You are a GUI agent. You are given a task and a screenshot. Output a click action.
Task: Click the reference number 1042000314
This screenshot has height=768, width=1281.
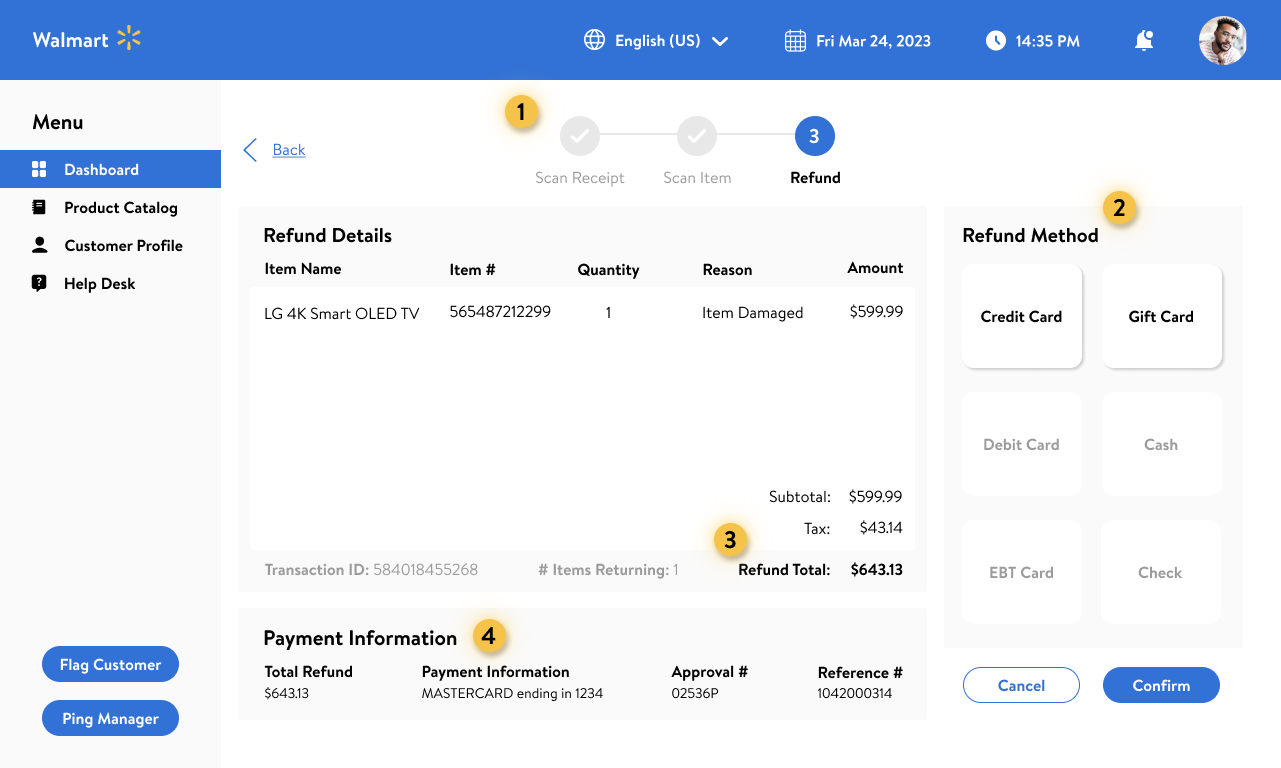(855, 693)
